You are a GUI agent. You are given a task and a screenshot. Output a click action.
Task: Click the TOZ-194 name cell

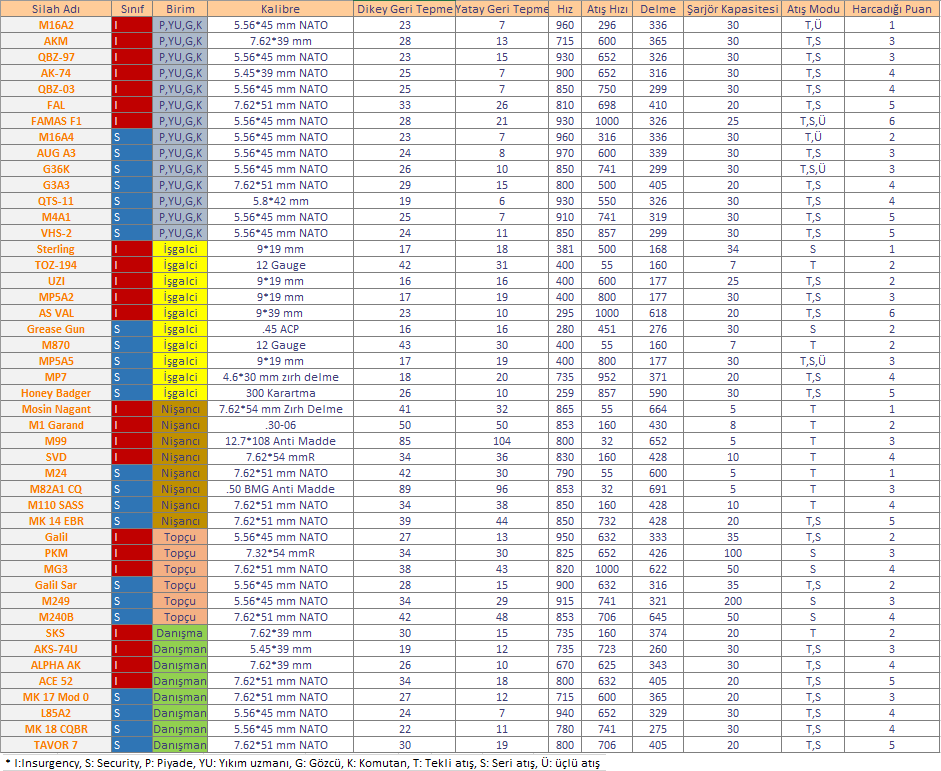tap(56, 265)
